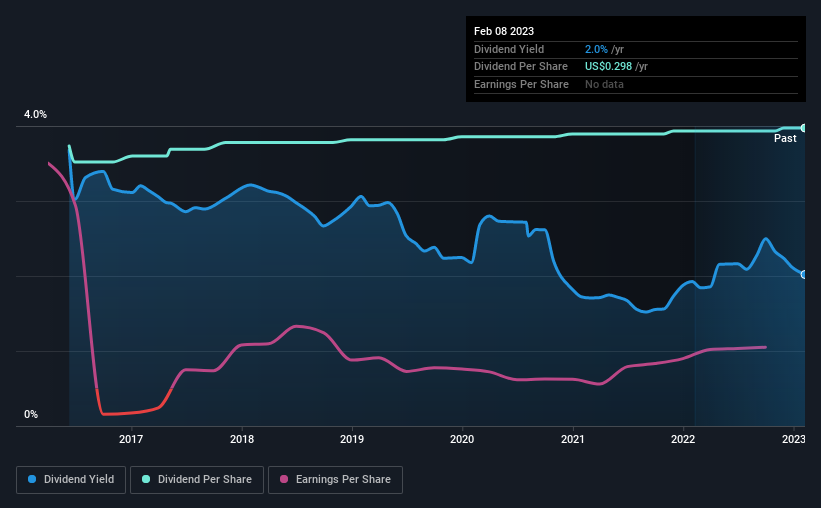Select the 2021 x-axis label

pos(573,439)
